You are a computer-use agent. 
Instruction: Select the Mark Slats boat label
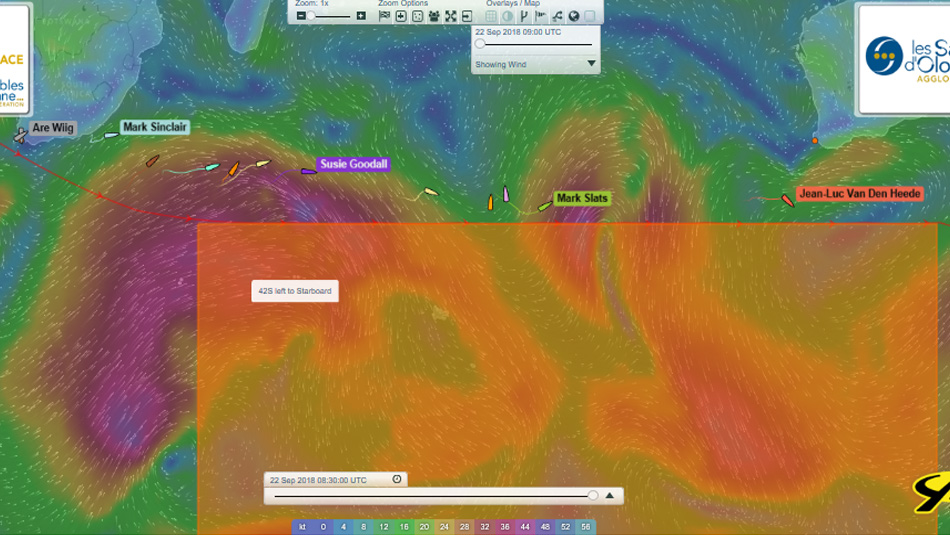pos(582,199)
